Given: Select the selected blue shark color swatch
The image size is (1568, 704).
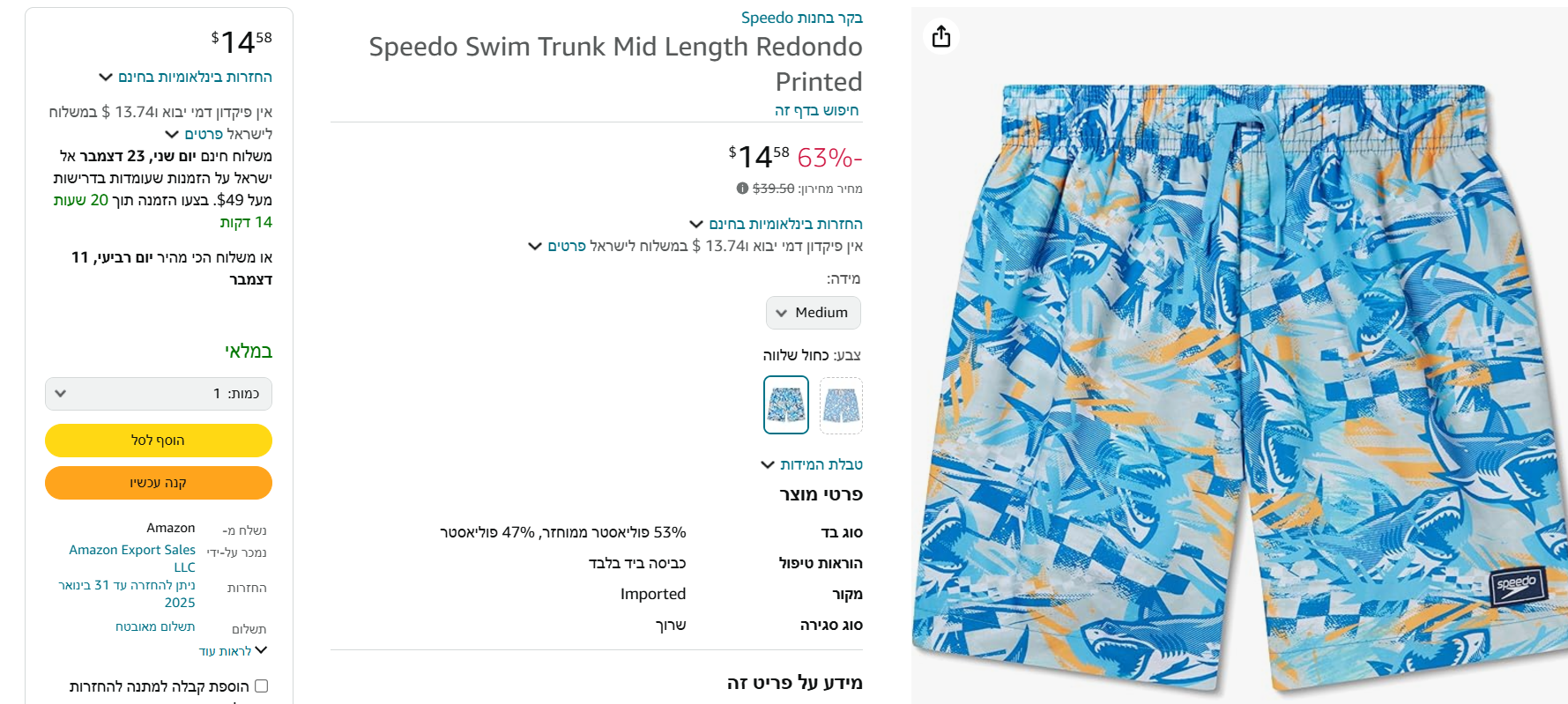Looking at the screenshot, I should click(x=785, y=405).
